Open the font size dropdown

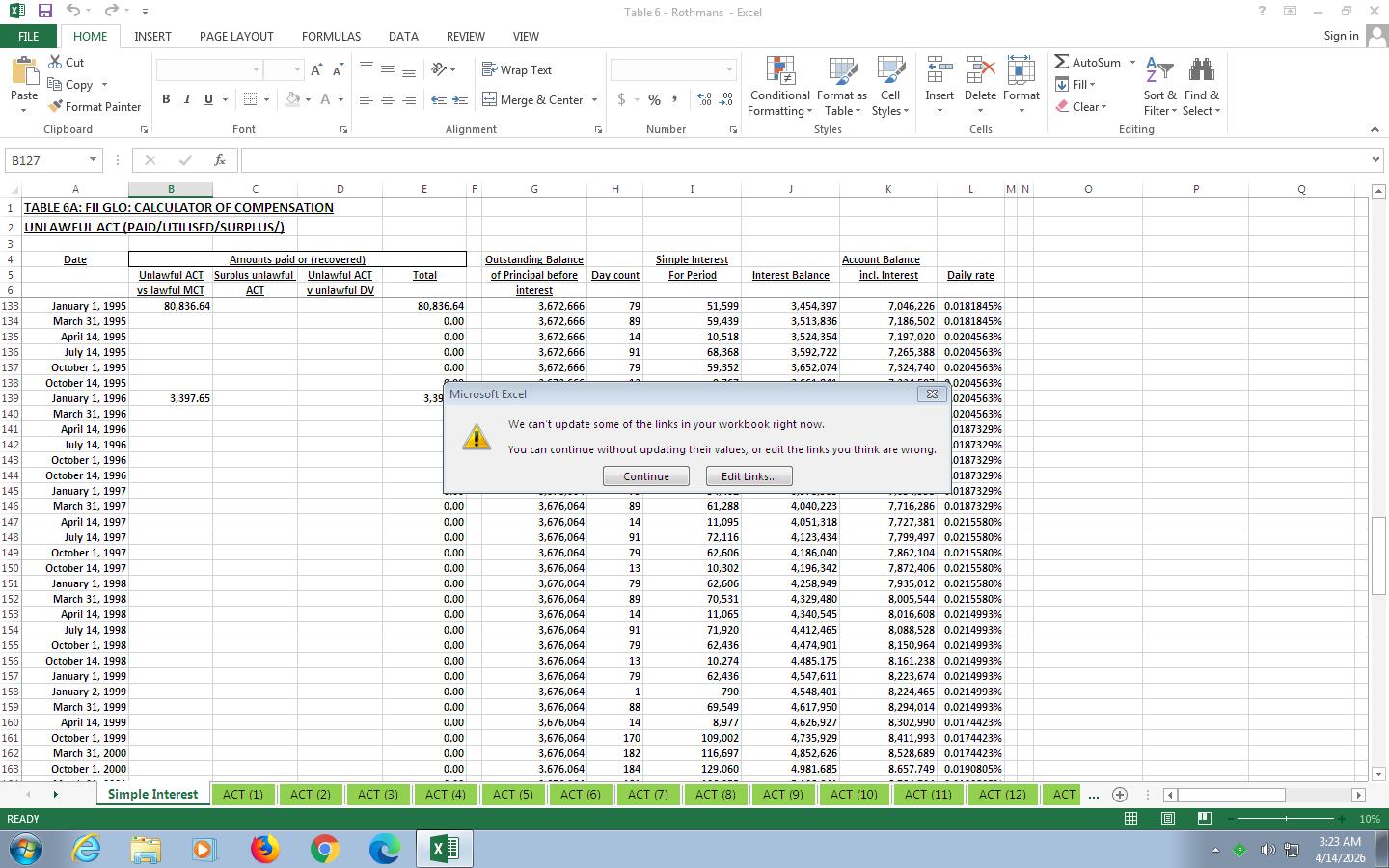click(x=296, y=70)
